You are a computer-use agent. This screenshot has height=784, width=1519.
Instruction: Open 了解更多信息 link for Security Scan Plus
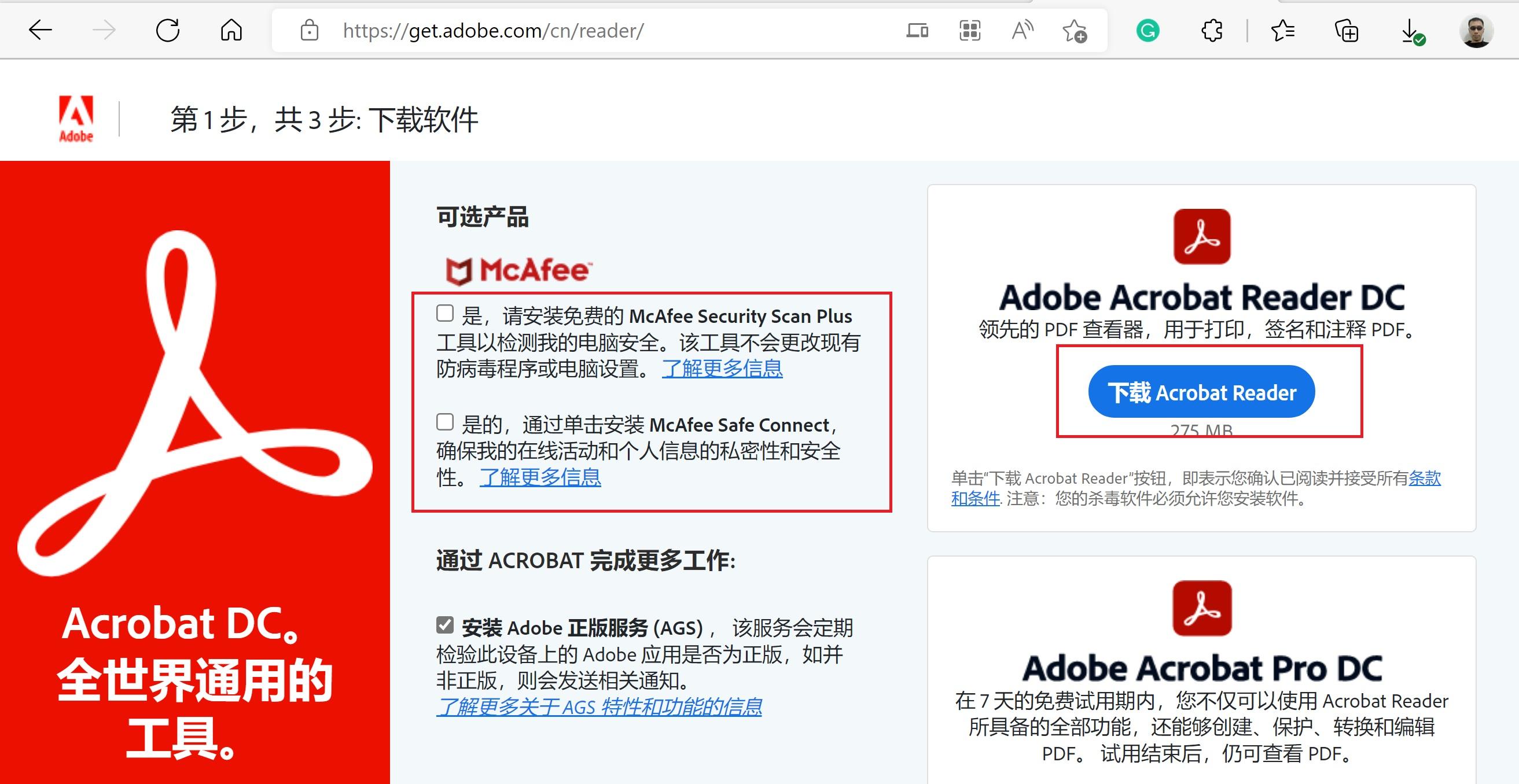pos(722,369)
